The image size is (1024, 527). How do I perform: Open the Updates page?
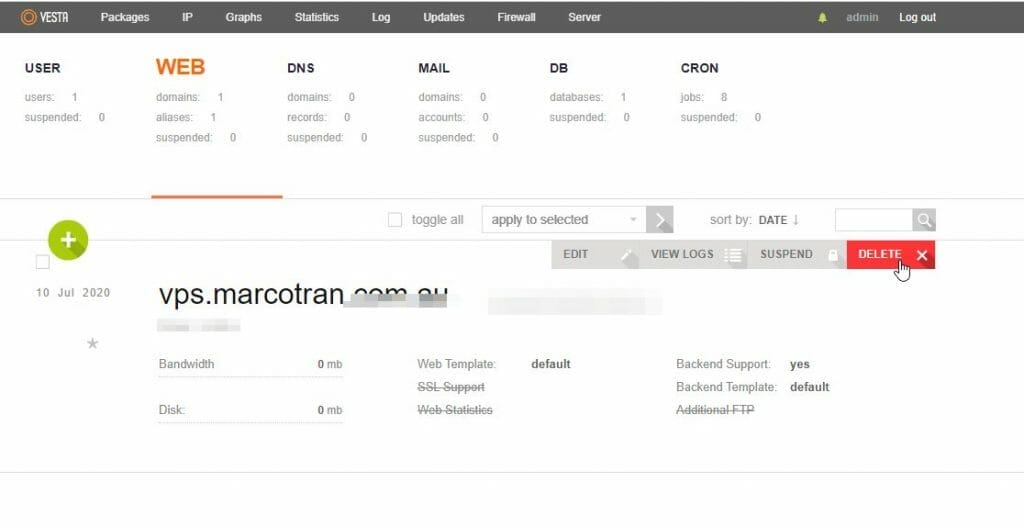[x=443, y=18]
